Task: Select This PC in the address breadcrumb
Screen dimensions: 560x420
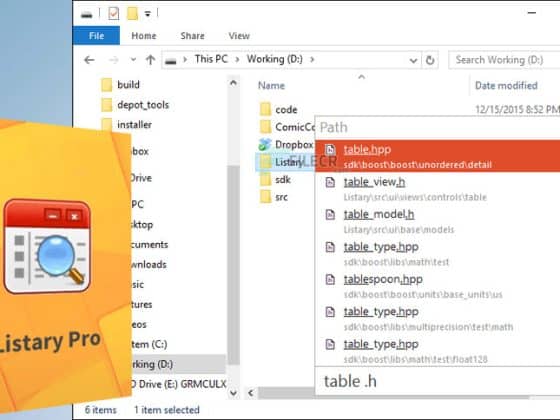Action: click(x=211, y=59)
